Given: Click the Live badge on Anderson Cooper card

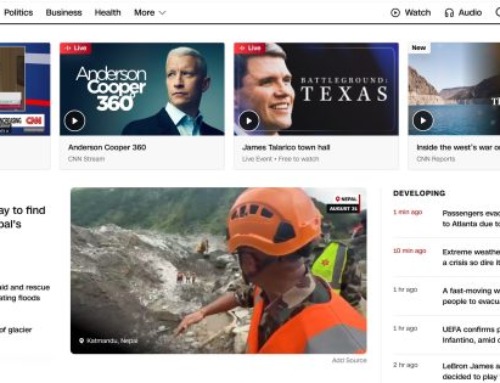Looking at the screenshot, I should (x=76, y=48).
